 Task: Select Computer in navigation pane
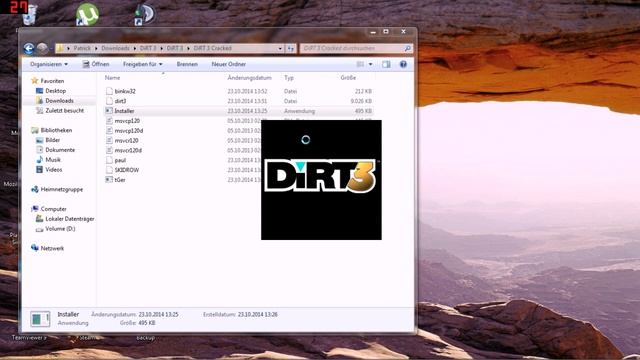(53, 209)
